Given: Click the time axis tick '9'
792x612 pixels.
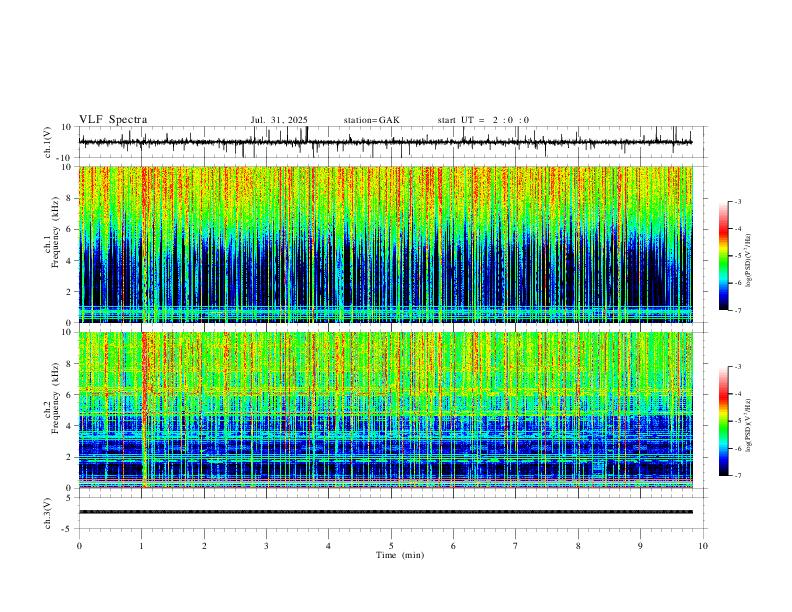Looking at the screenshot, I should point(640,546).
